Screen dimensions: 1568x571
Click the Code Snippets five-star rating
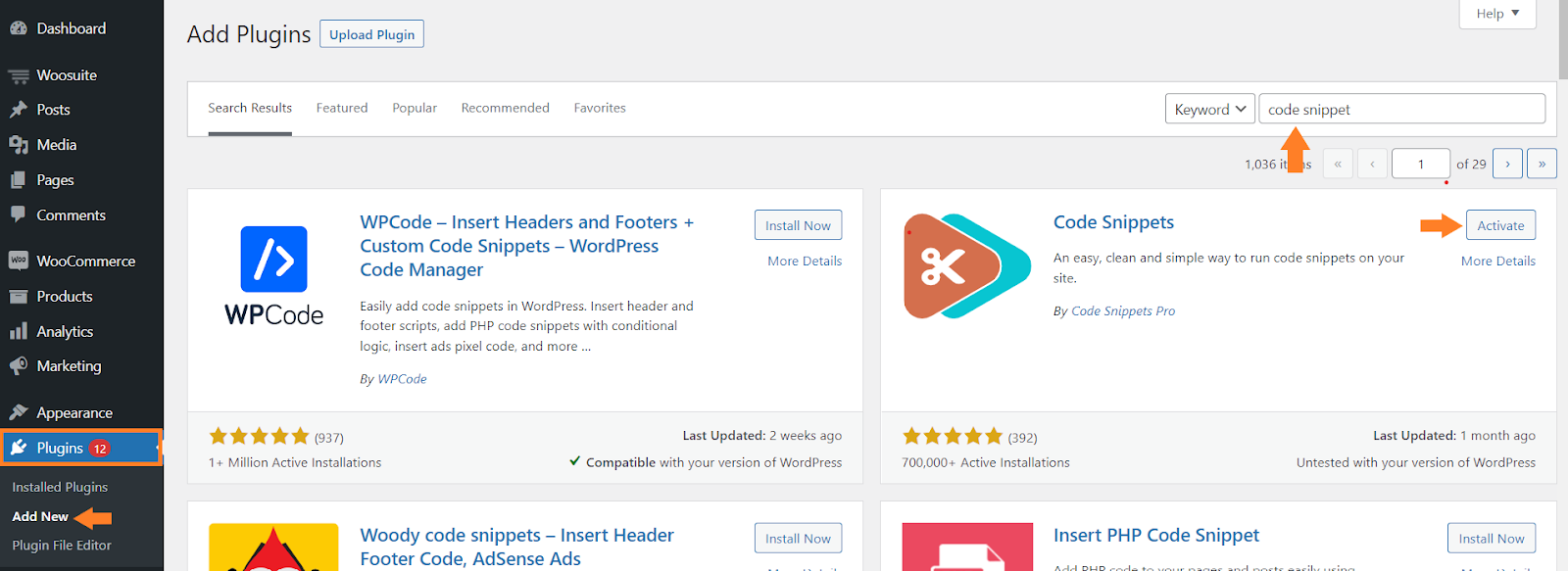pyautogui.click(x=954, y=436)
